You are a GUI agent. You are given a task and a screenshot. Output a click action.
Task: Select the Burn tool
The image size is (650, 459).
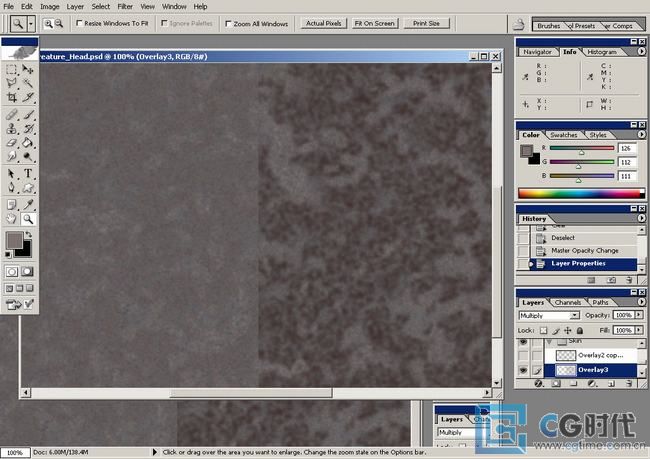point(27,156)
